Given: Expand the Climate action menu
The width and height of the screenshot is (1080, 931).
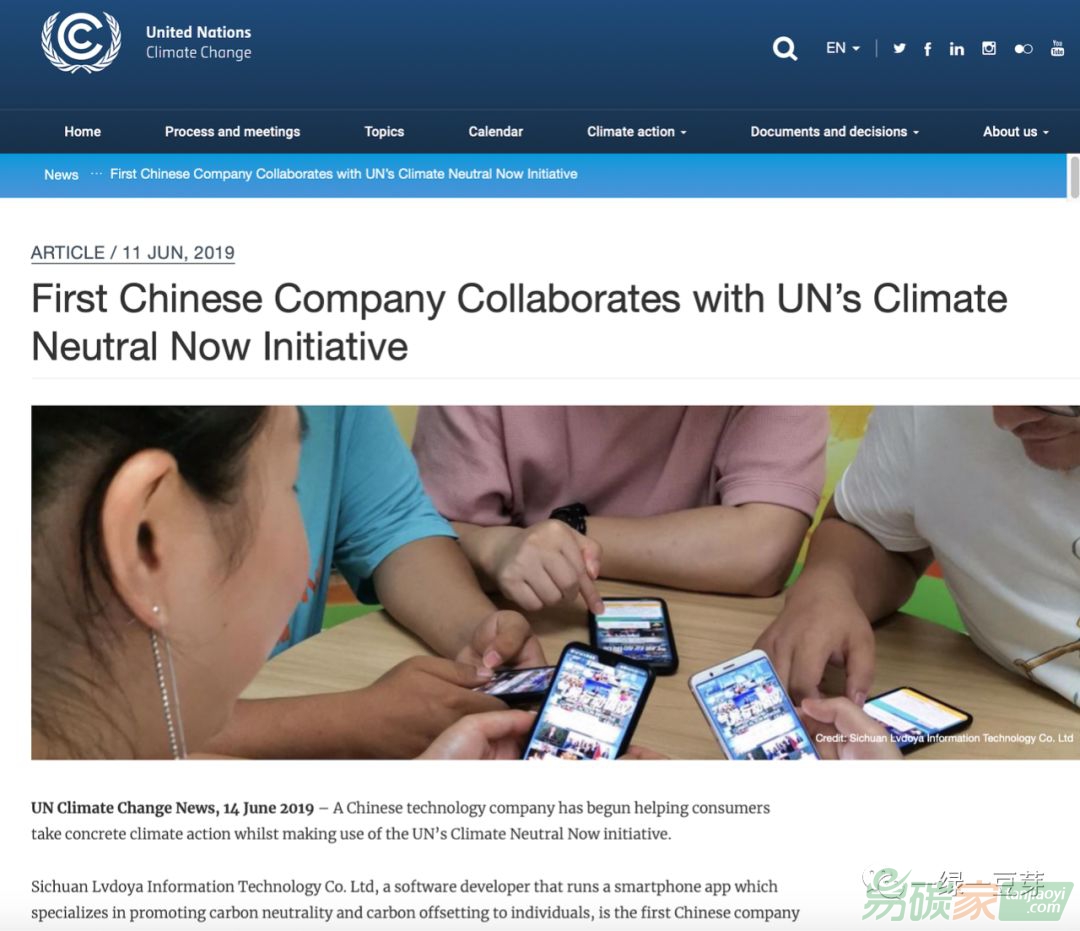Looking at the screenshot, I should 636,132.
